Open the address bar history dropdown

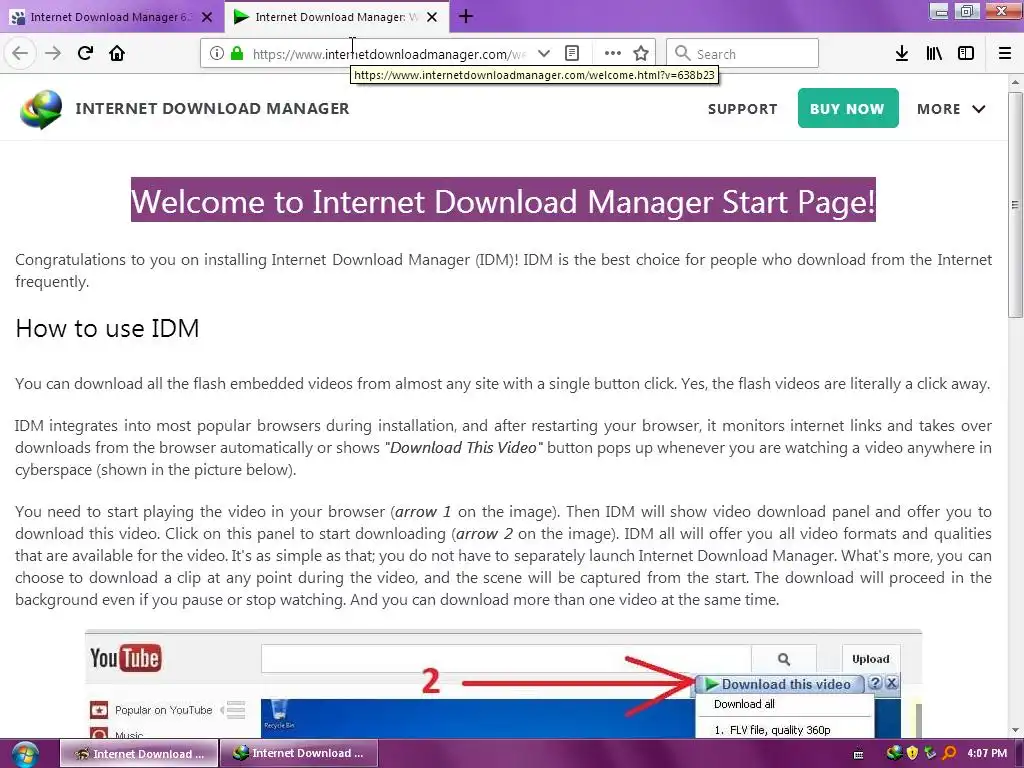pos(543,54)
